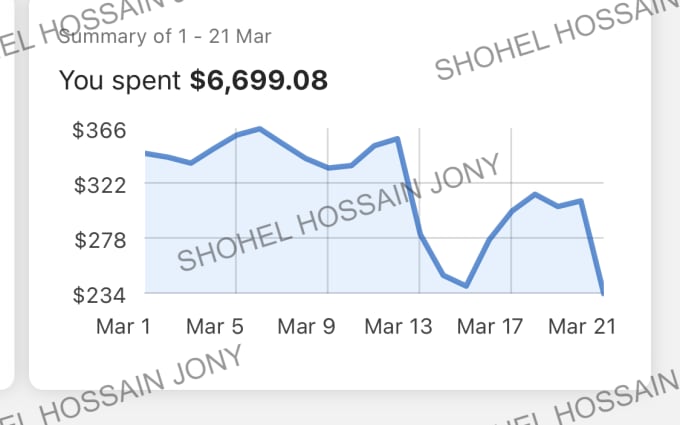This screenshot has width=680, height=425.
Task: Click the lowest dip near Mar 15
Action: (466, 286)
